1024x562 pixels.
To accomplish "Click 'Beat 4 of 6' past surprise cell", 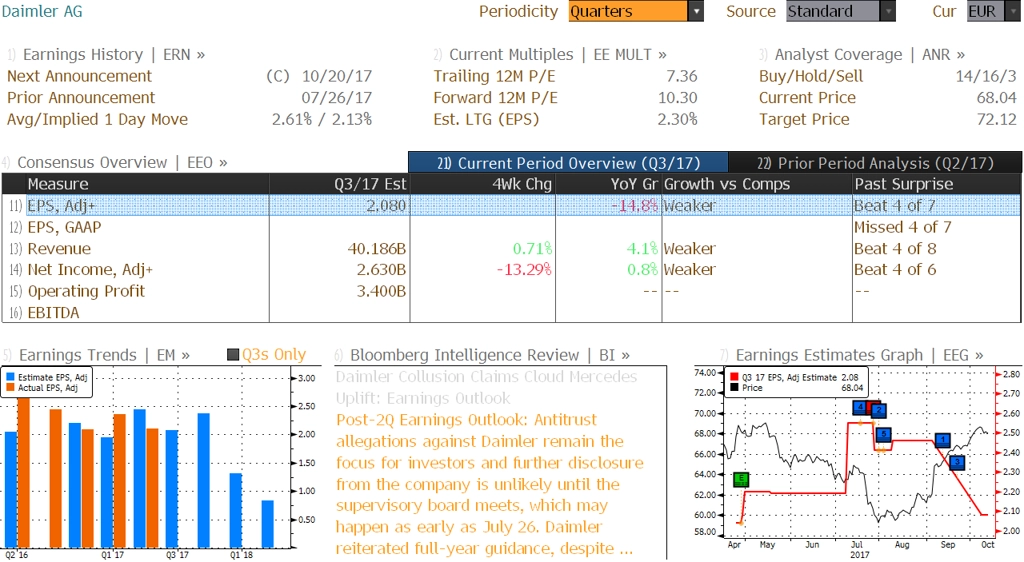I will pos(895,270).
